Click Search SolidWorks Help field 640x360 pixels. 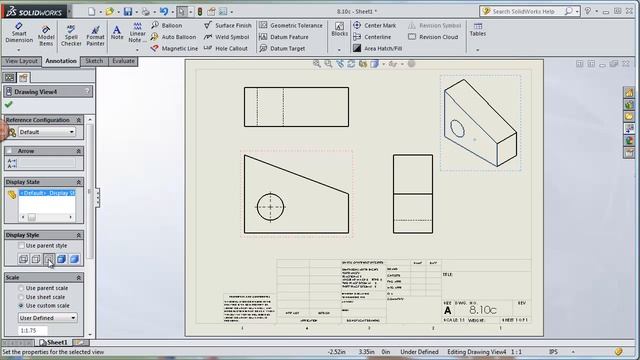click(524, 11)
